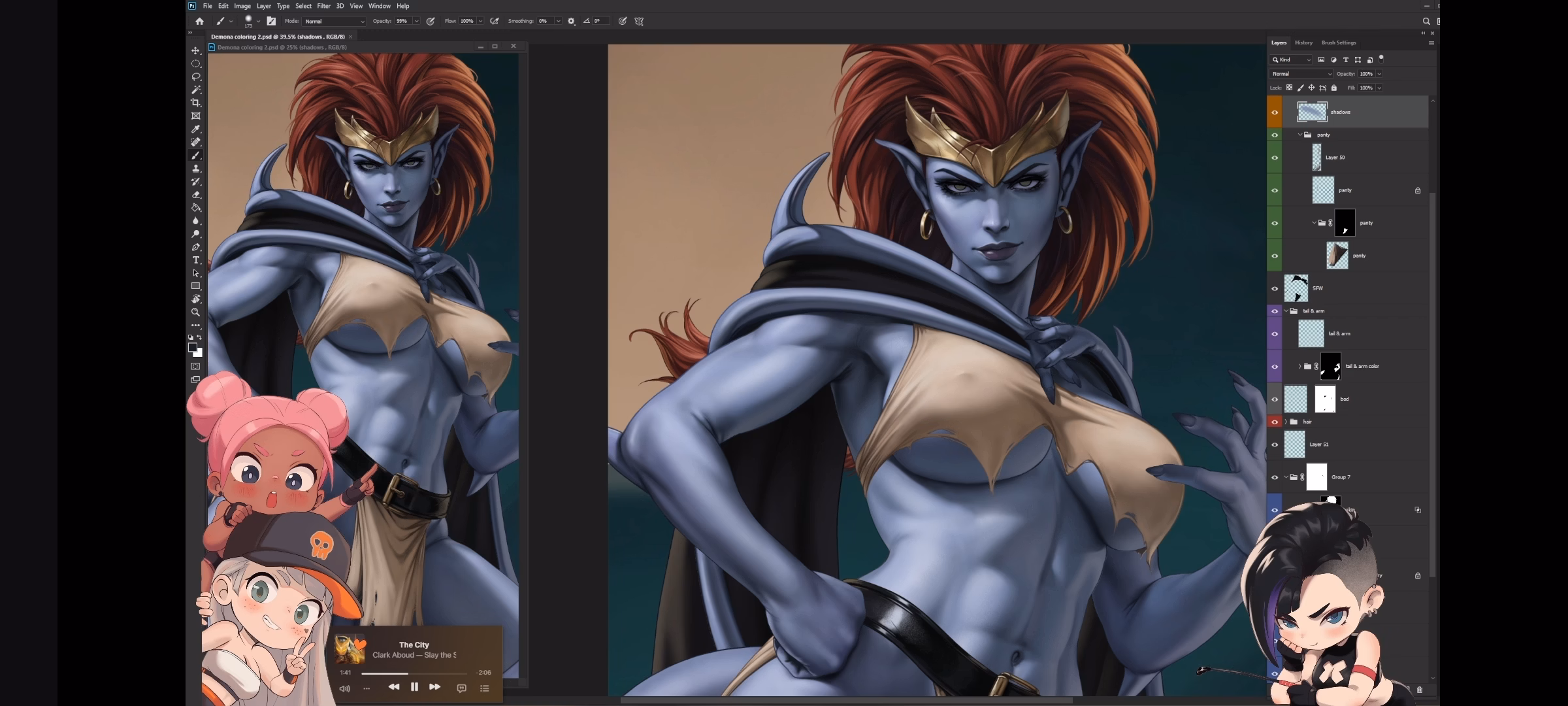Open the layer blend mode dropdown
This screenshot has height=706, width=1568.
(x=1301, y=74)
